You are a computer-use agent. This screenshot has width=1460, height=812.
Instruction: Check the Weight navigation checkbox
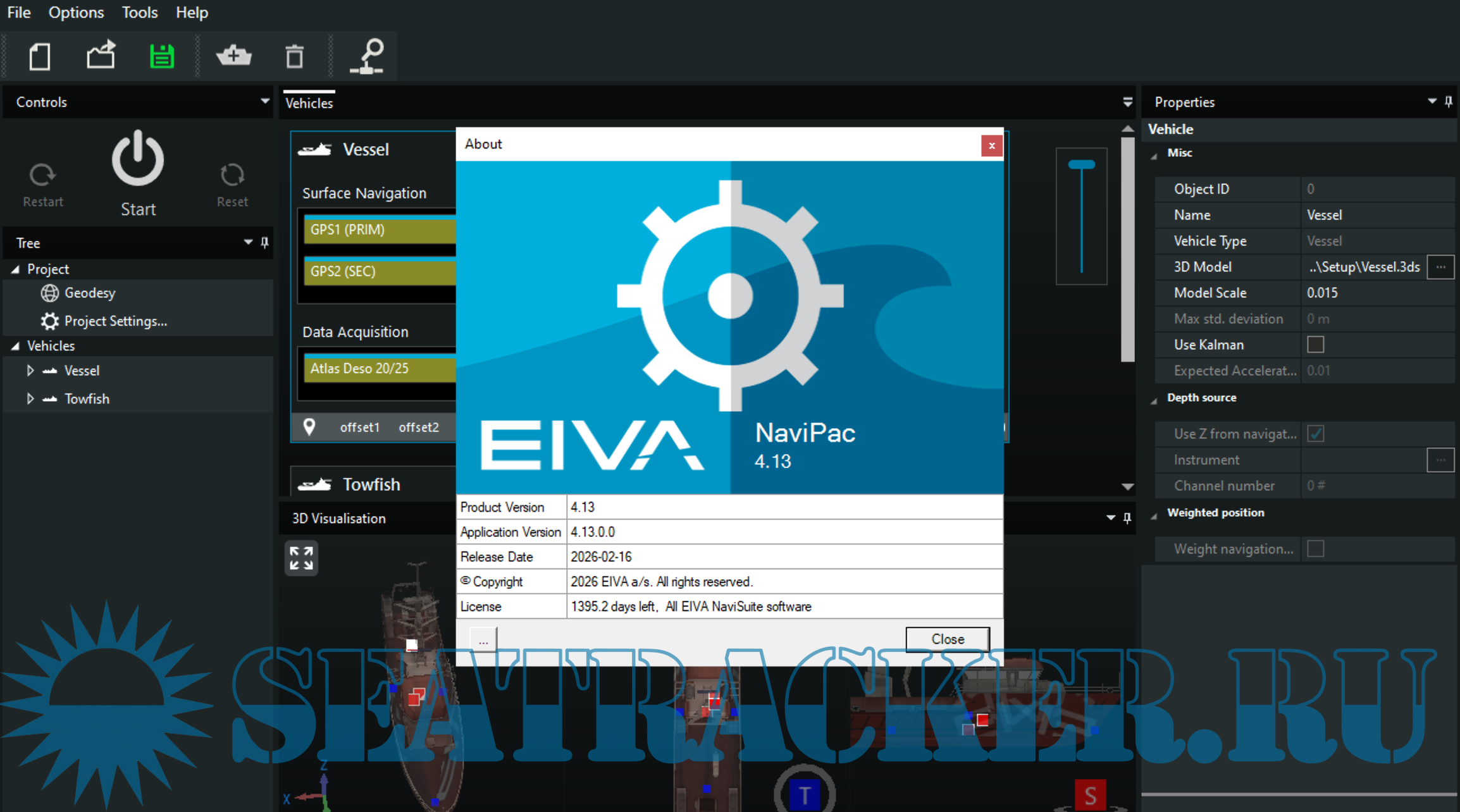(x=1316, y=549)
